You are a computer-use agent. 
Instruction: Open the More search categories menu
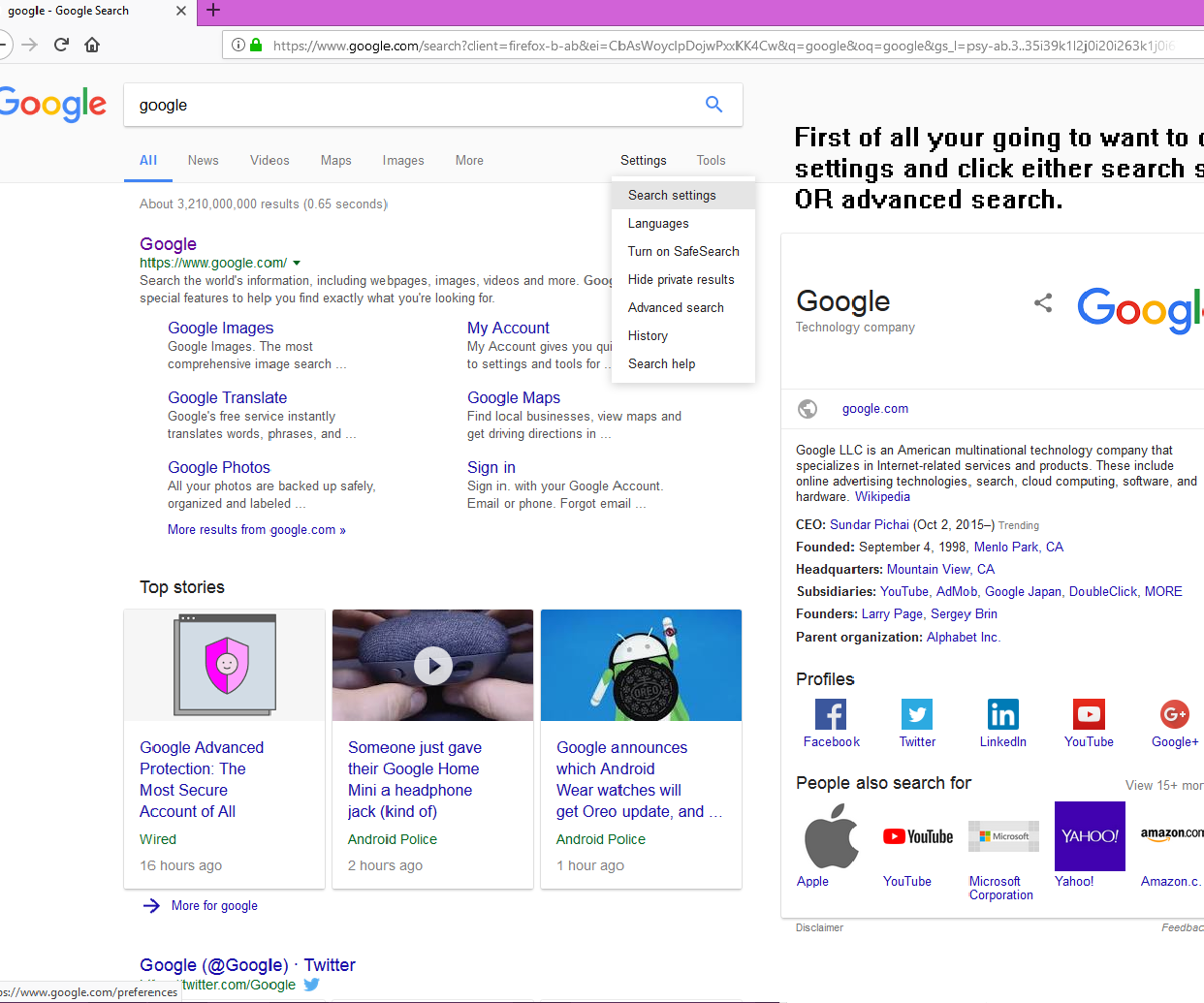[469, 160]
